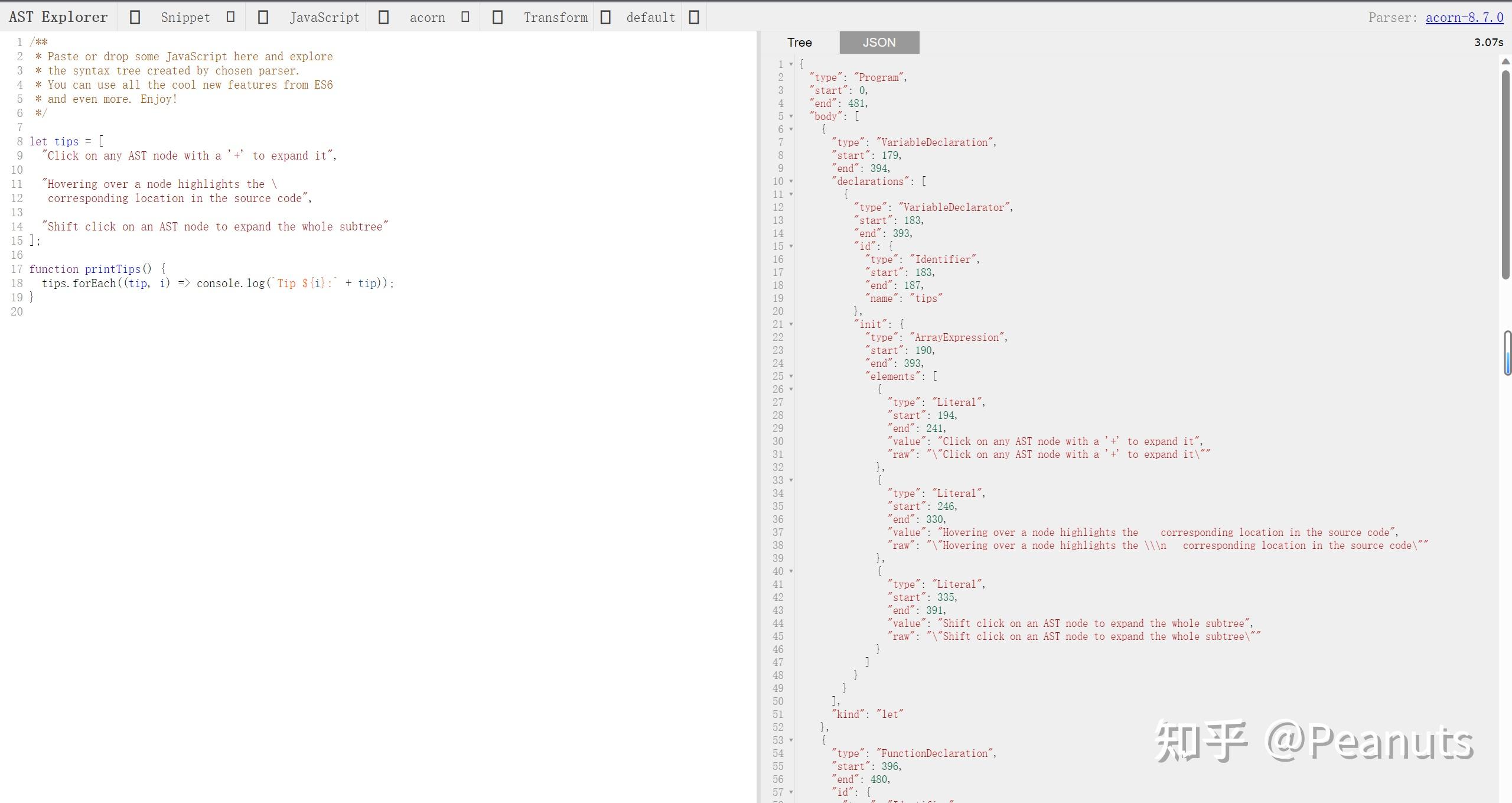The width and height of the screenshot is (1512, 803).
Task: Toggle the Transform option in toolbar
Action: pyautogui.click(x=555, y=18)
